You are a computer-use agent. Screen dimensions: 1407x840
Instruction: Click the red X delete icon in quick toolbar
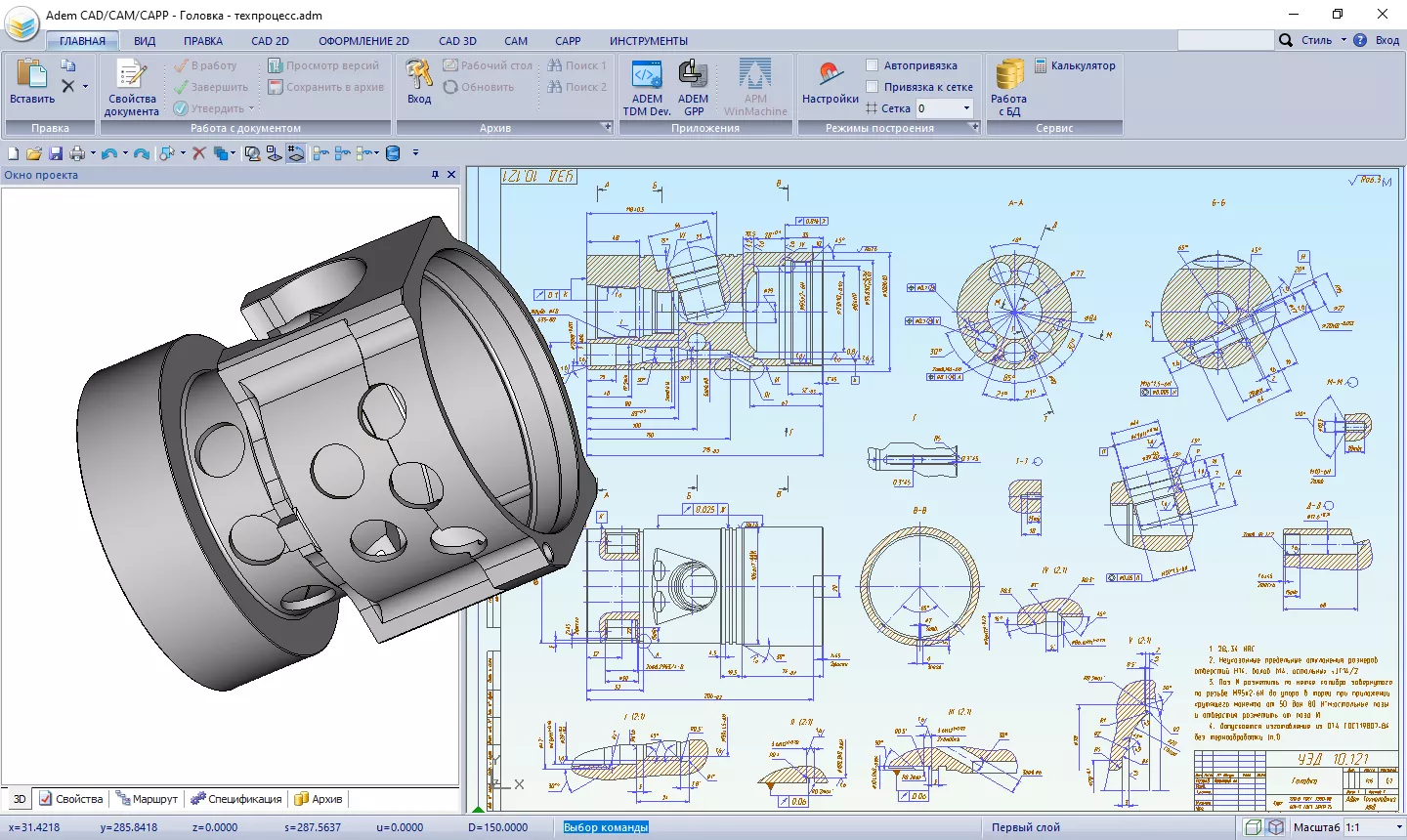coord(199,153)
